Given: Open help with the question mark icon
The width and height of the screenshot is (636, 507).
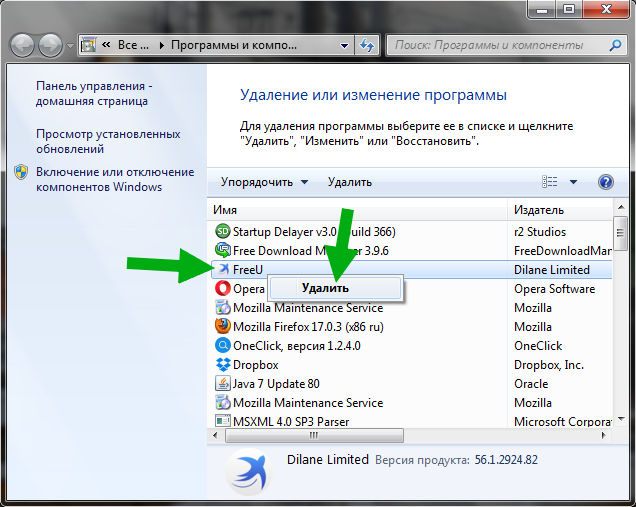Looking at the screenshot, I should pos(606,182).
